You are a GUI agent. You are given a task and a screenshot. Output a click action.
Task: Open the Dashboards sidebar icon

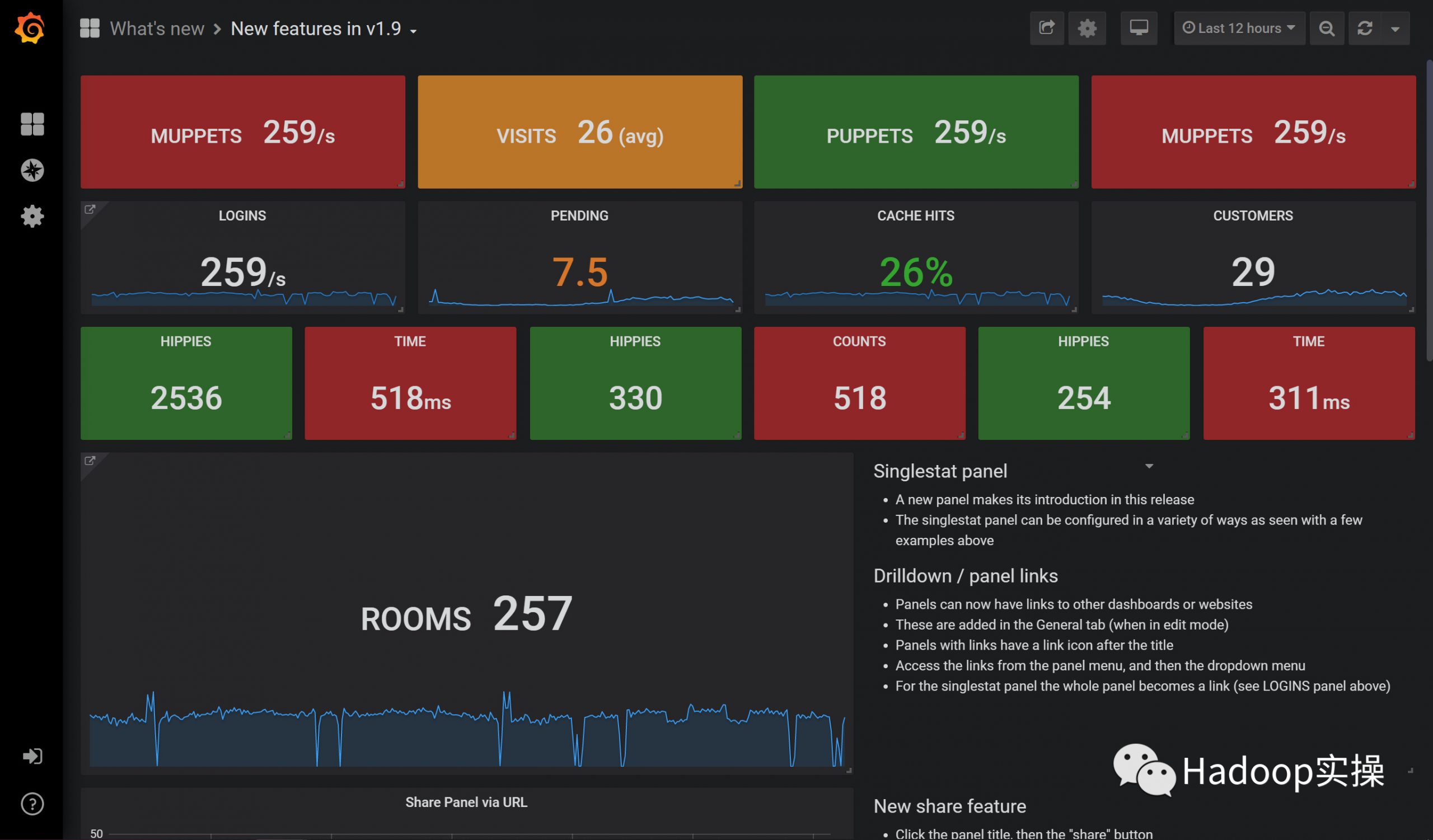(x=32, y=124)
